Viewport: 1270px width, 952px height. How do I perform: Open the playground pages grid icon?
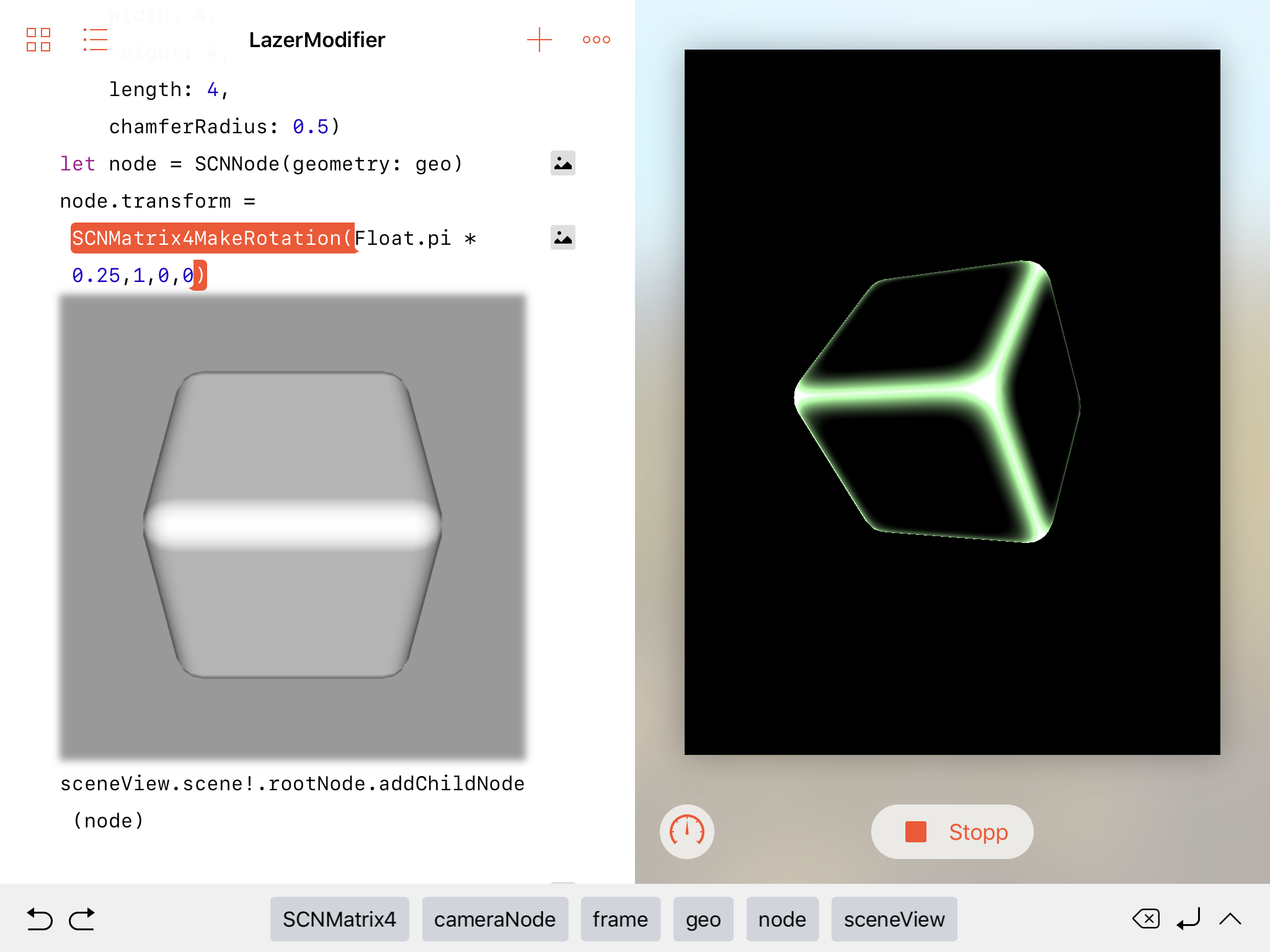(x=38, y=40)
